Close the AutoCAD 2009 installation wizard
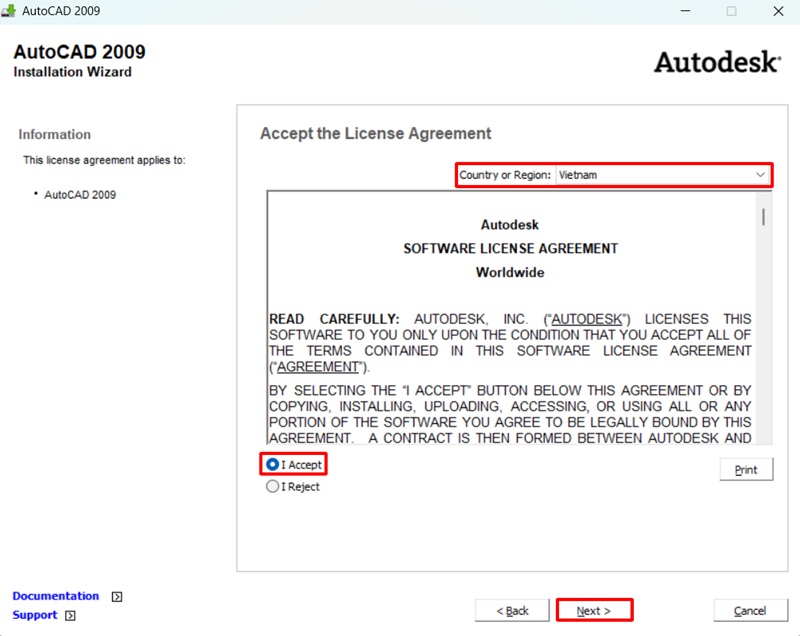The height and width of the screenshot is (636, 800). point(778,11)
